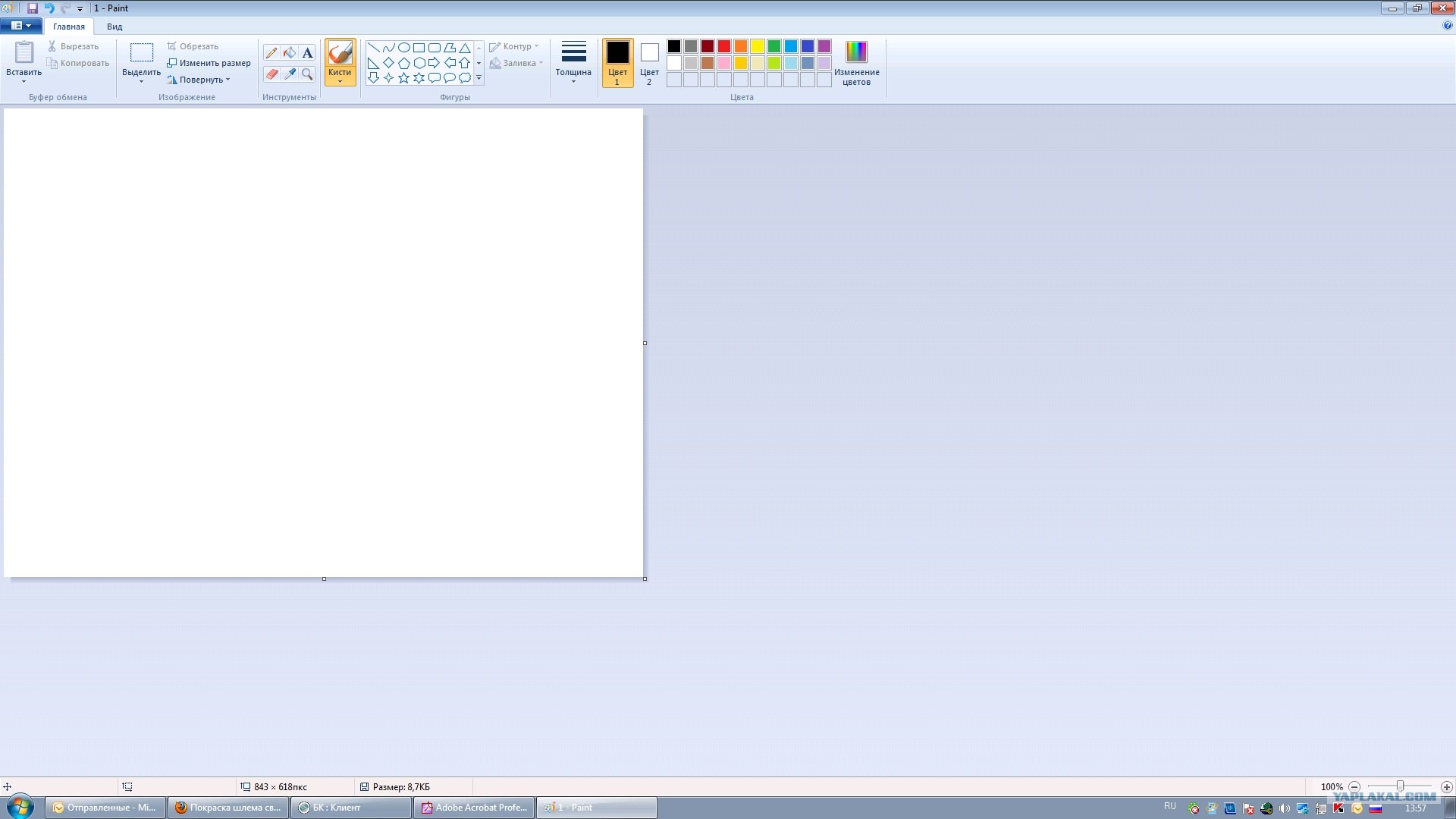Choose the Right triangle shape
Viewport: 1456px width, 819px height.
pyautogui.click(x=373, y=63)
